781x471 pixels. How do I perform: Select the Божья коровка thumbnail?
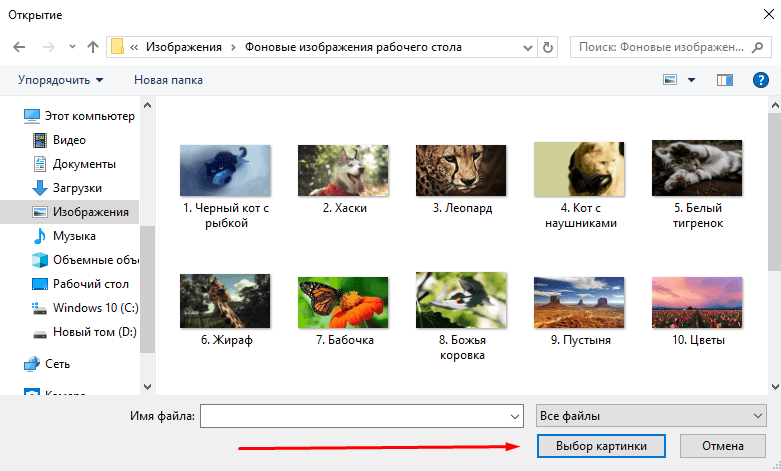click(461, 300)
